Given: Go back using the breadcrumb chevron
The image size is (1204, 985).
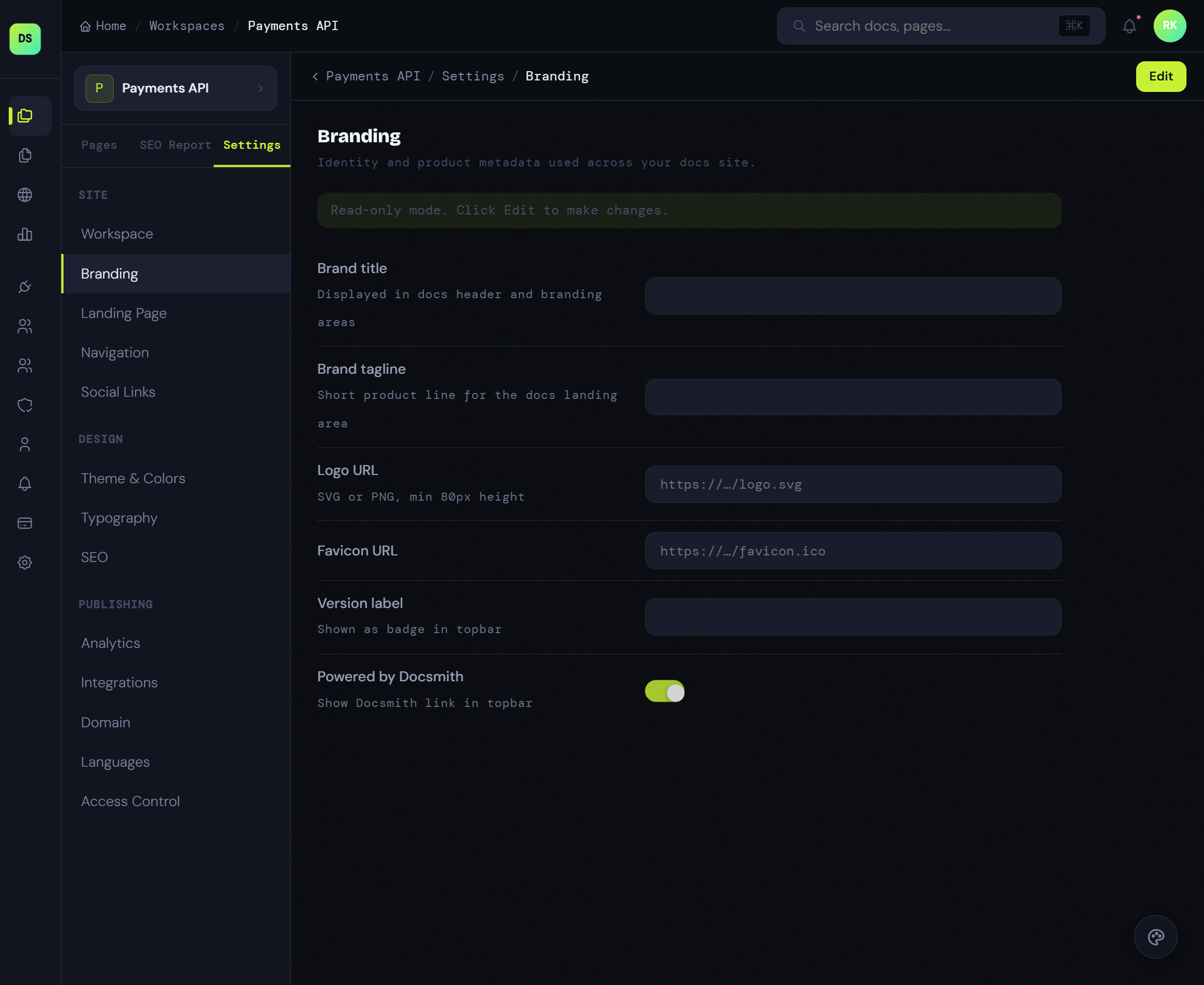Looking at the screenshot, I should click(315, 76).
